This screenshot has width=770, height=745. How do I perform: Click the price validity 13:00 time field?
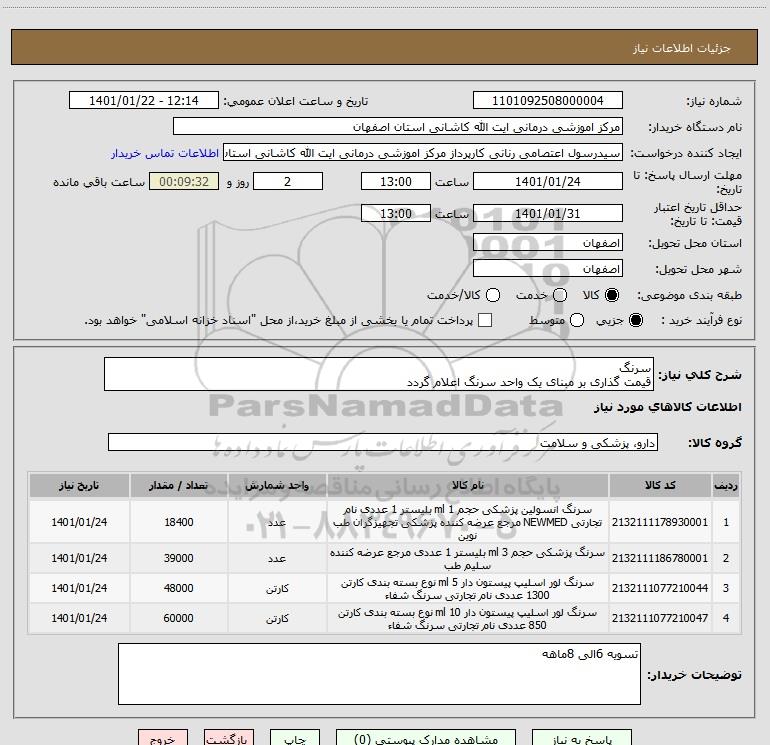[396, 213]
